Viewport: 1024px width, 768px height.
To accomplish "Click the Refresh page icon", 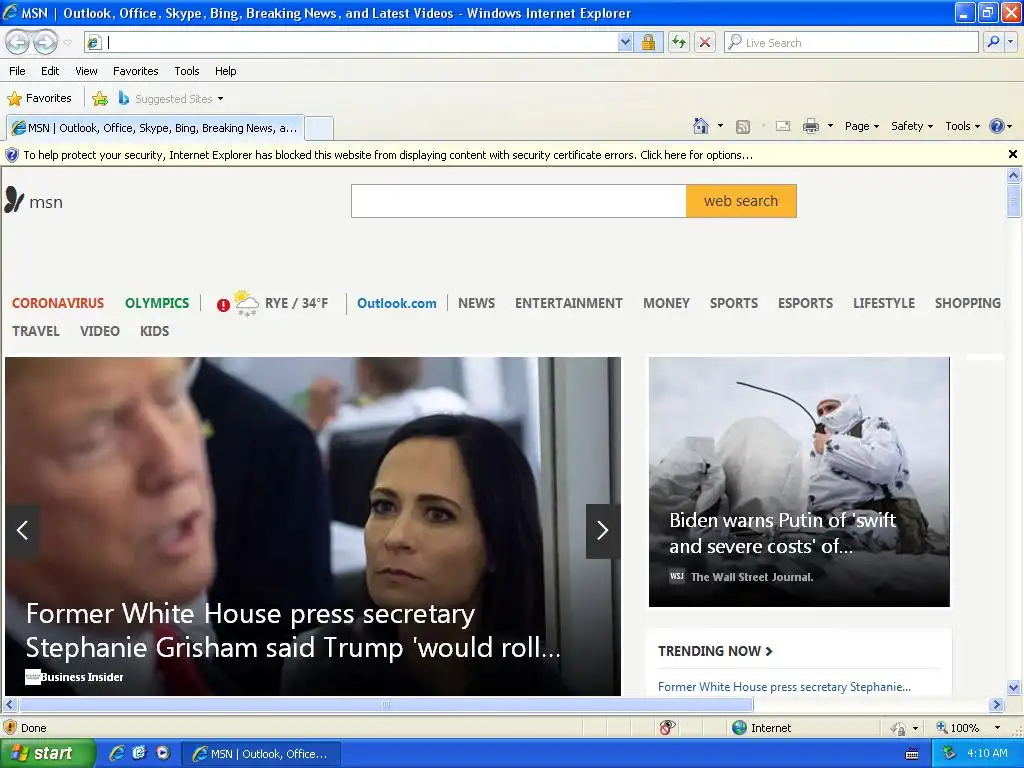I will coord(679,42).
